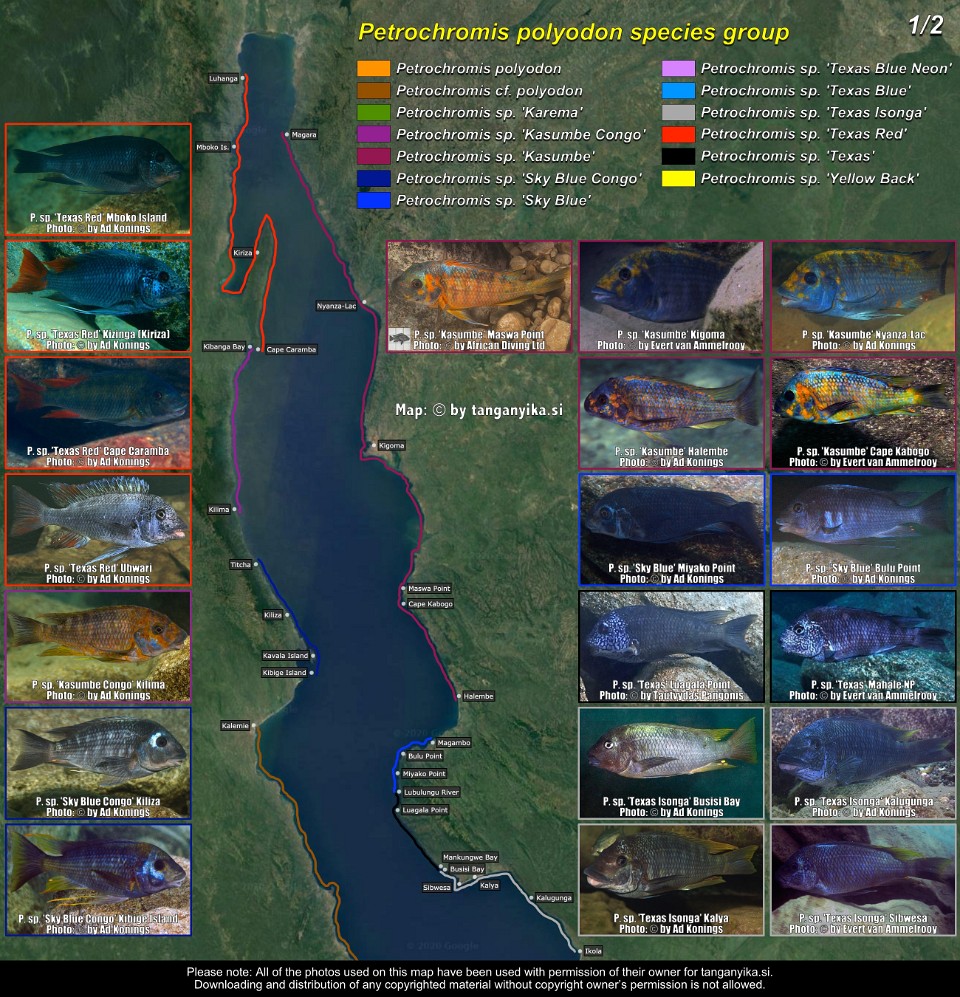Select the Nyanza-Lac map marker
960x997 pixels.
pyautogui.click(x=364, y=303)
